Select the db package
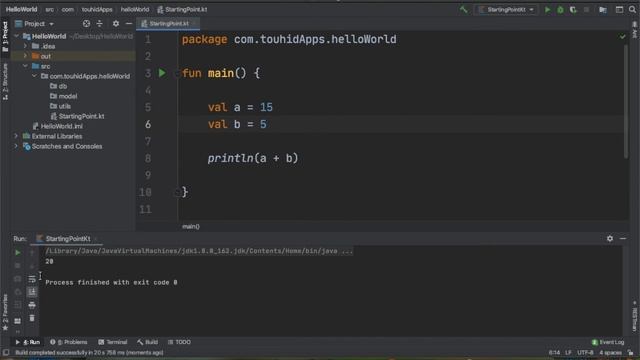640x360 pixels. 58,86
